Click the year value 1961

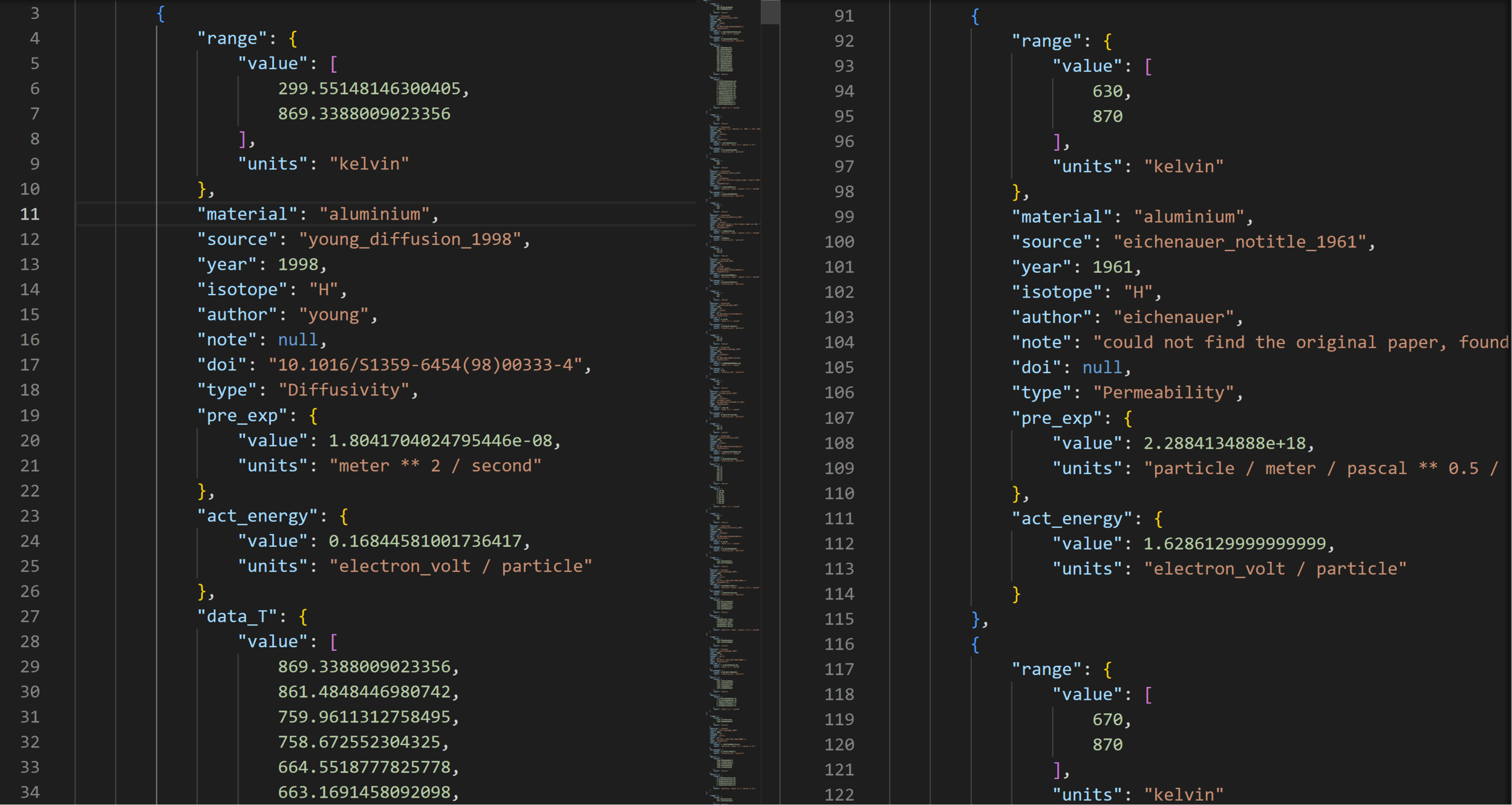point(1112,267)
